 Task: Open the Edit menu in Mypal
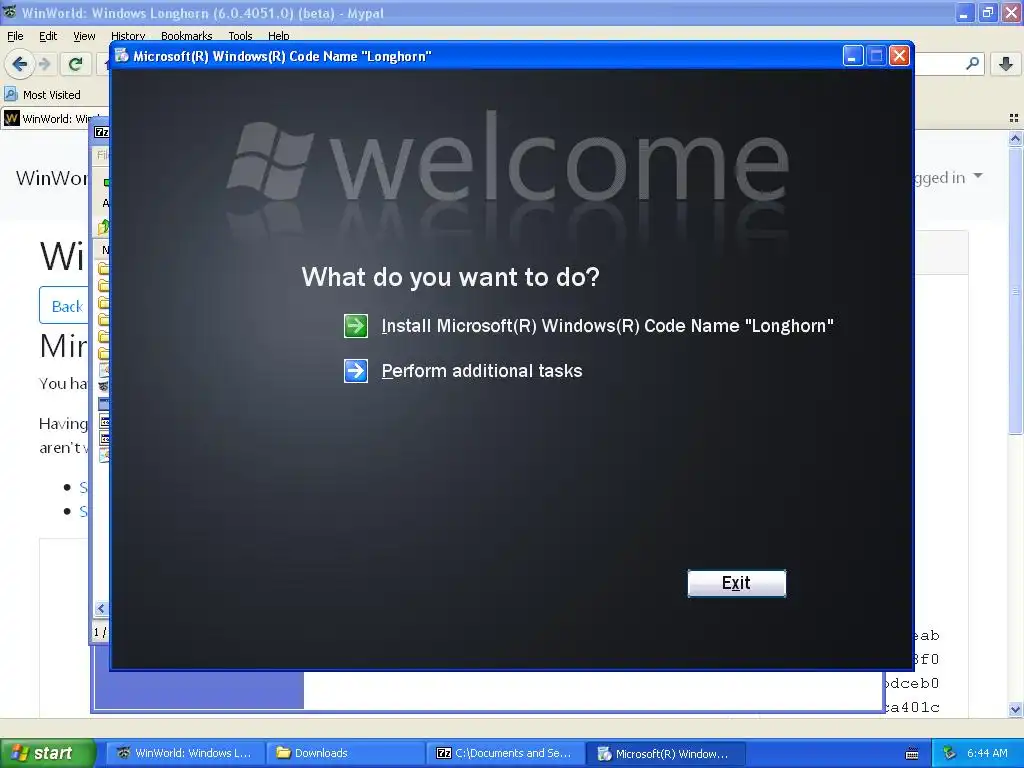pyautogui.click(x=48, y=36)
